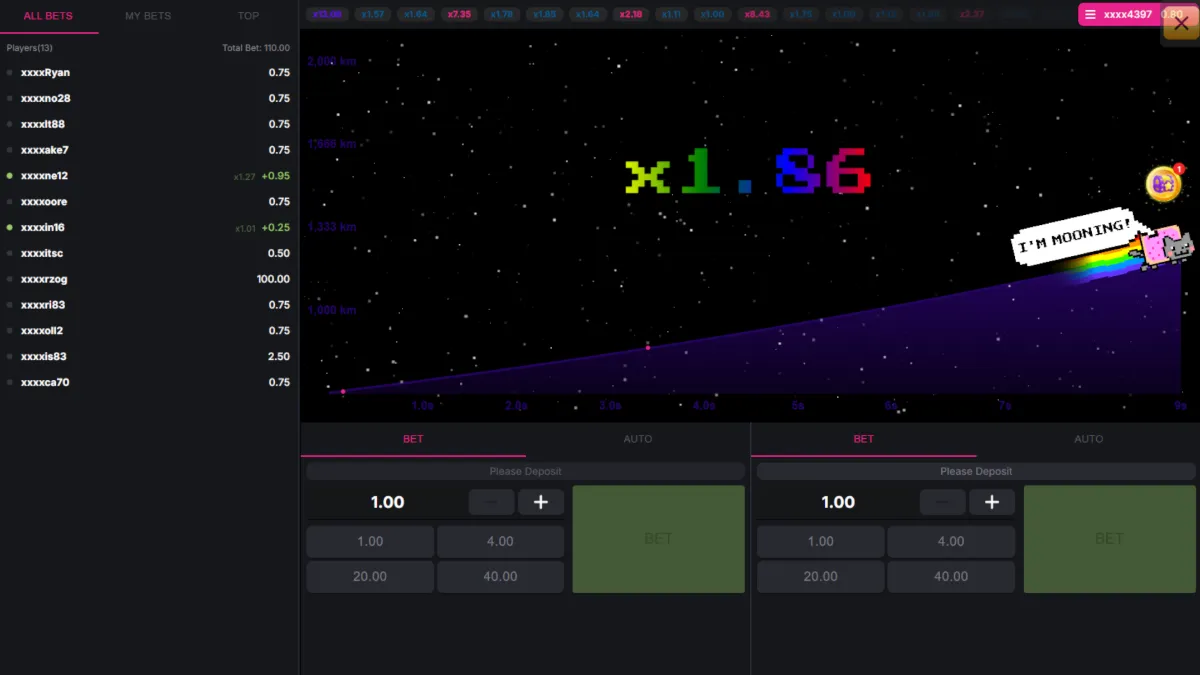Viewport: 1200px width, 675px height.
Task: Select player xxxxne12 with +0.95 win
Action: pos(149,176)
